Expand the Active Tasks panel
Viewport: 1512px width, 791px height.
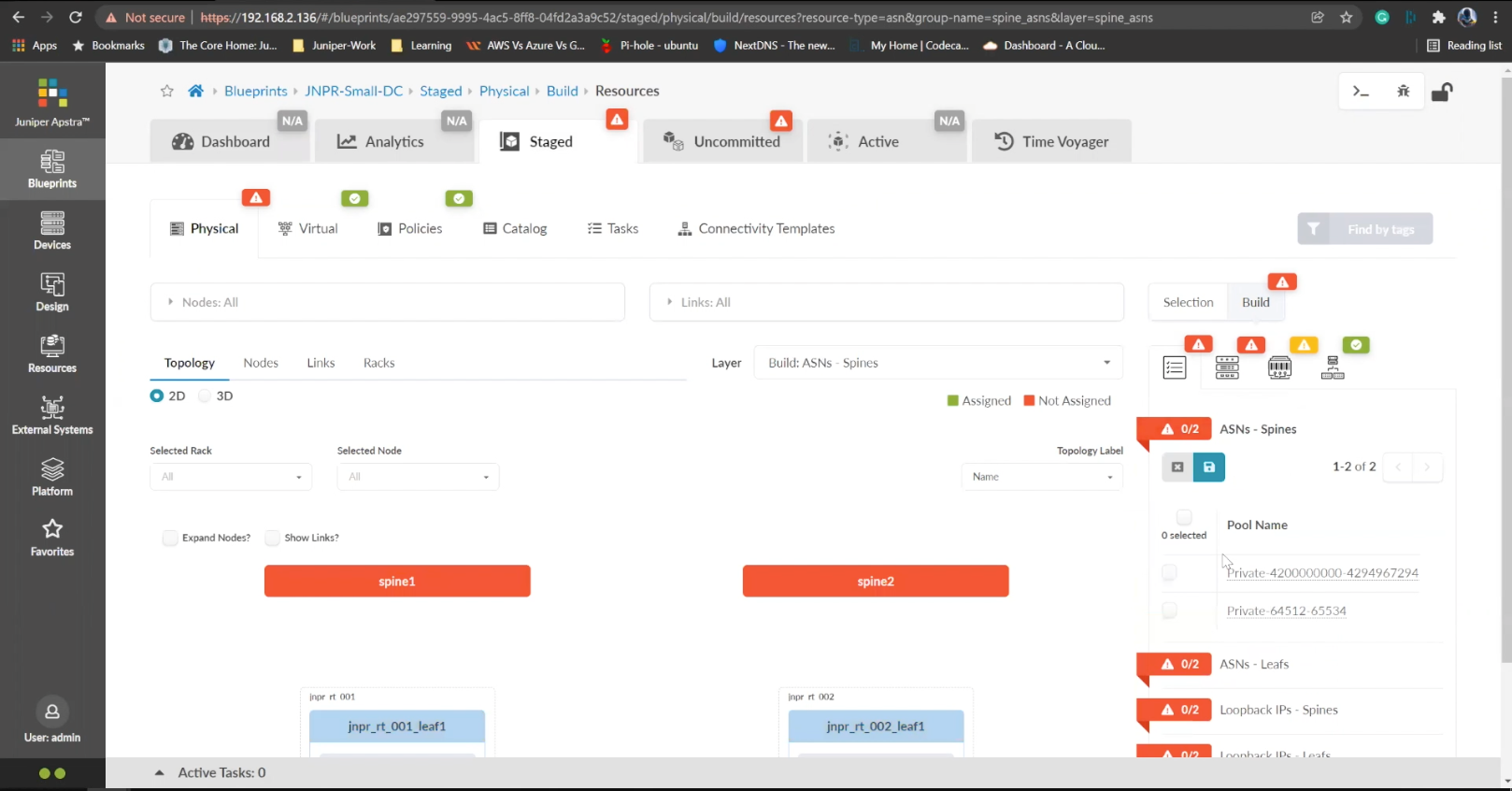[x=160, y=772]
